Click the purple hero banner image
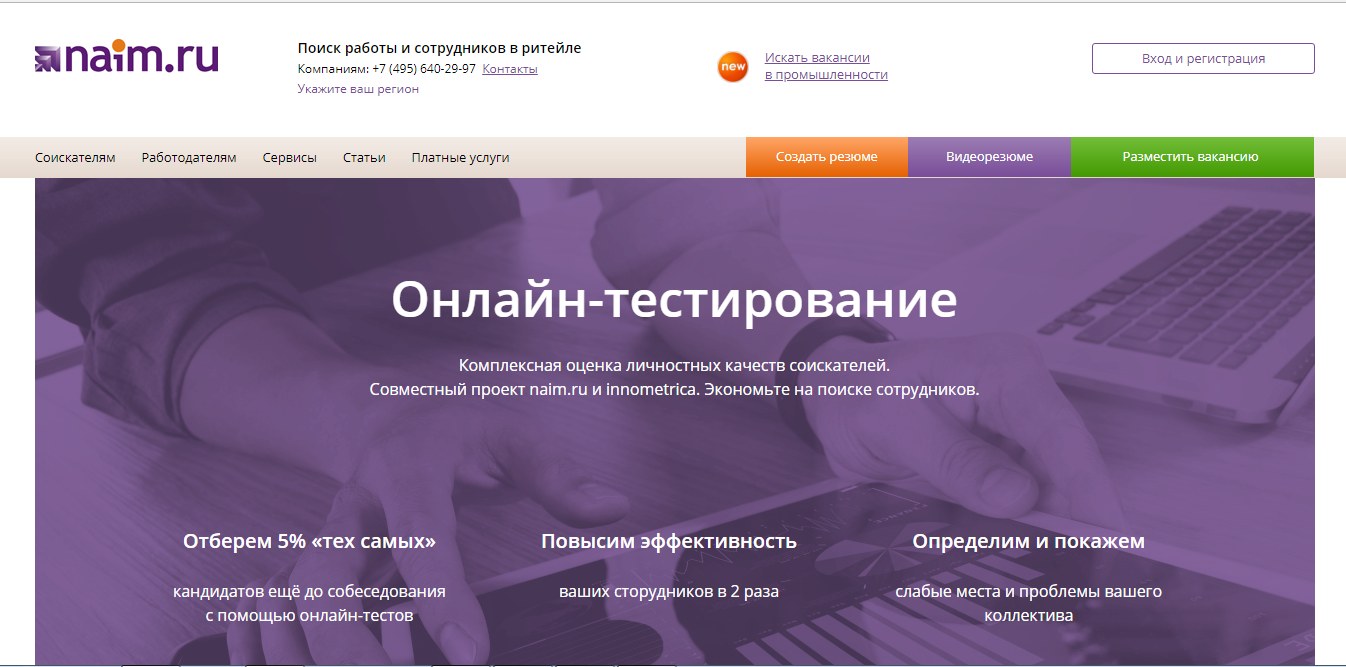The height and width of the screenshot is (667, 1346). point(673,450)
